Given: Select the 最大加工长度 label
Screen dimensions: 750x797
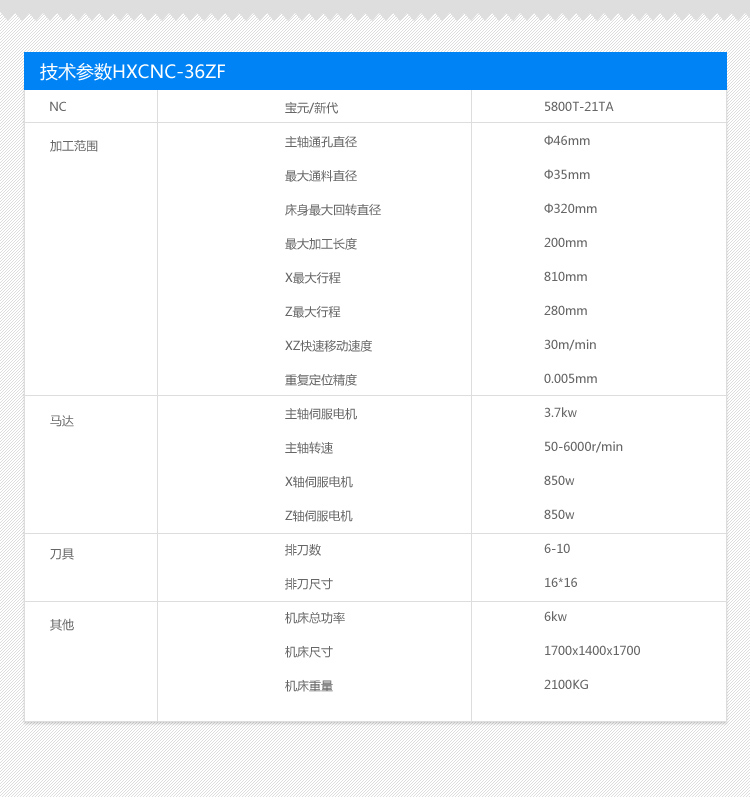Looking at the screenshot, I should (x=321, y=244).
